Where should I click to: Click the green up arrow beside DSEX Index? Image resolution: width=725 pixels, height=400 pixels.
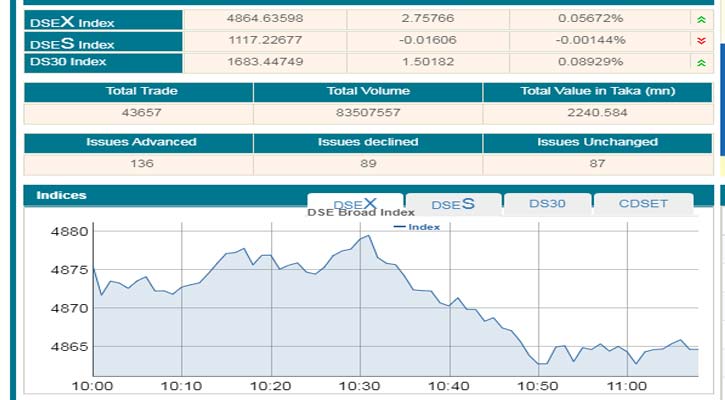[700, 19]
